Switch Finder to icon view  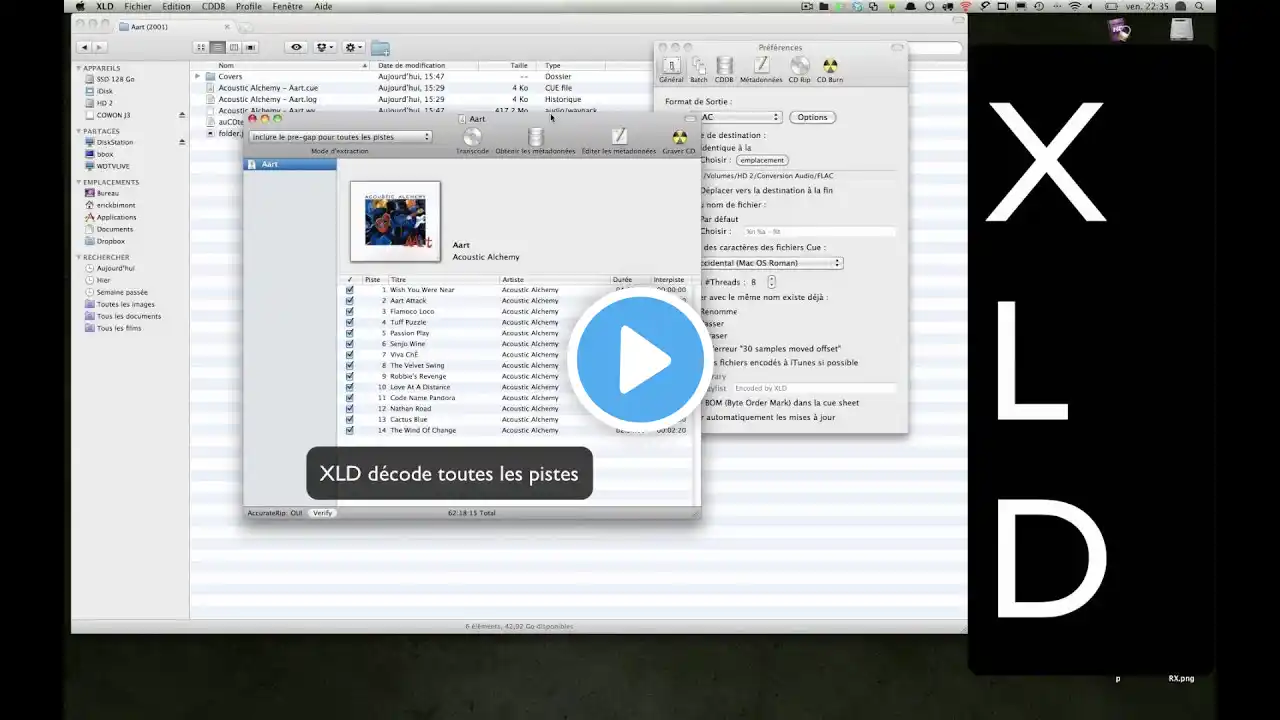[201, 47]
